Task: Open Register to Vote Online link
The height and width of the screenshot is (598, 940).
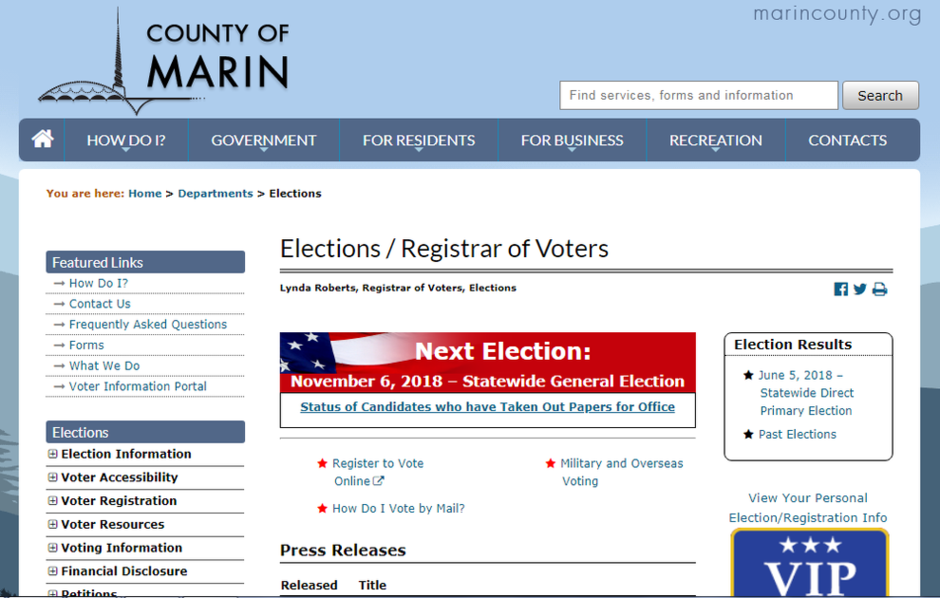Action: (377, 472)
